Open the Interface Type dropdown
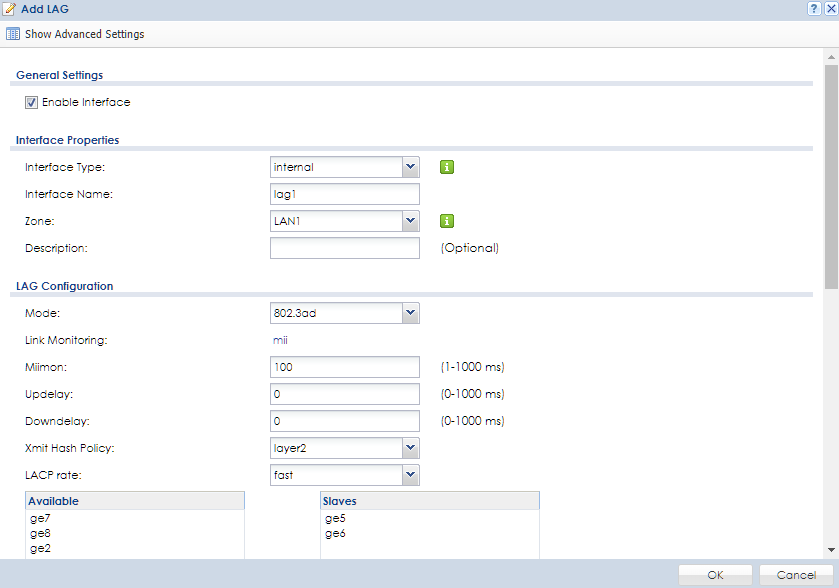Image resolution: width=839 pixels, height=588 pixels. coord(410,167)
